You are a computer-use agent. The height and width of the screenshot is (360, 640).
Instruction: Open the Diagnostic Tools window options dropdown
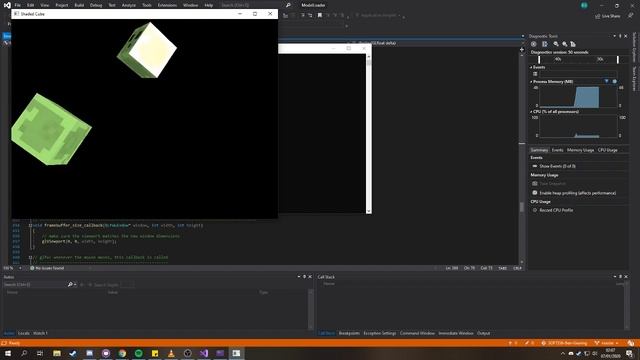click(x=614, y=36)
